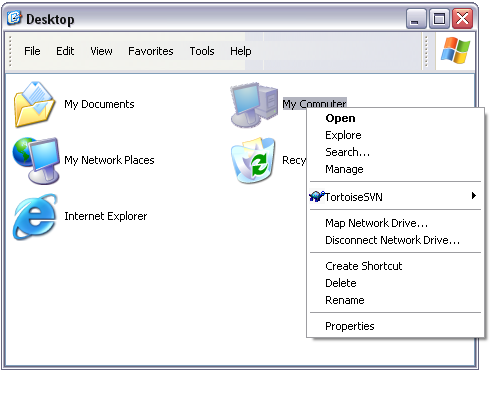The width and height of the screenshot is (500, 400).
Task: Select the My Documents folder icon
Action: [x=34, y=104]
